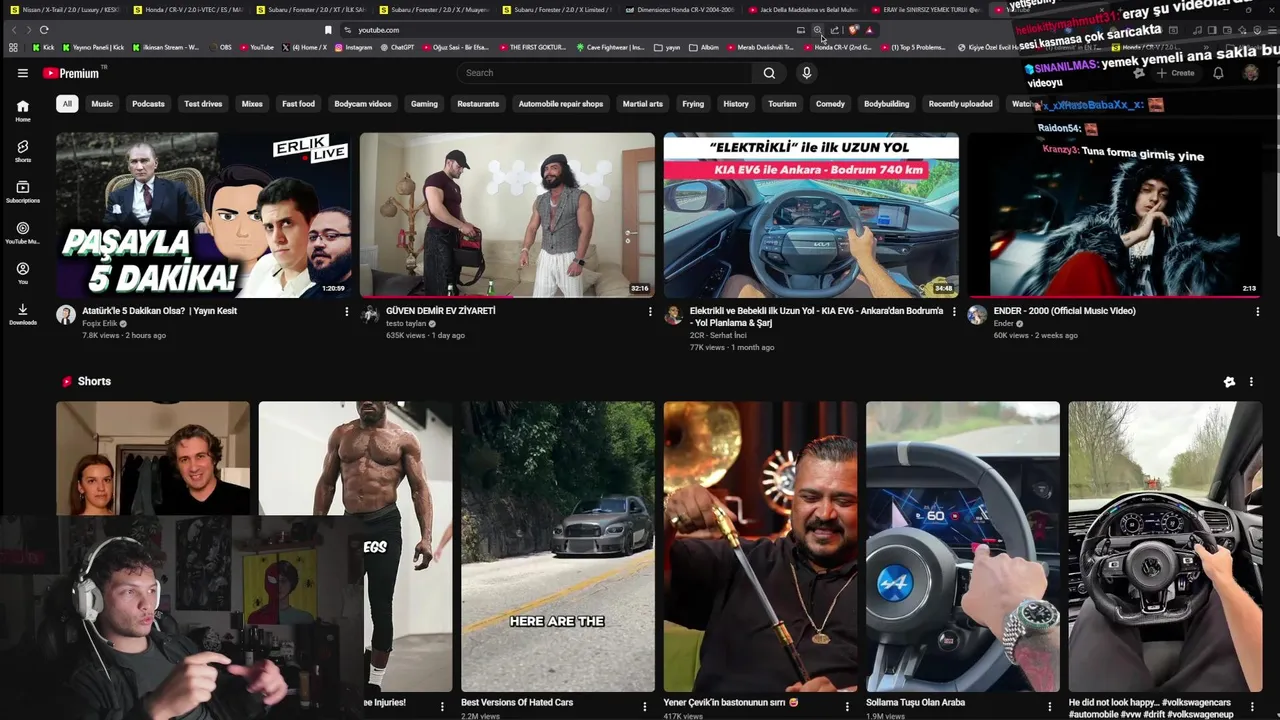Filter feed by Music chip
The image size is (1280, 720).
click(x=102, y=104)
